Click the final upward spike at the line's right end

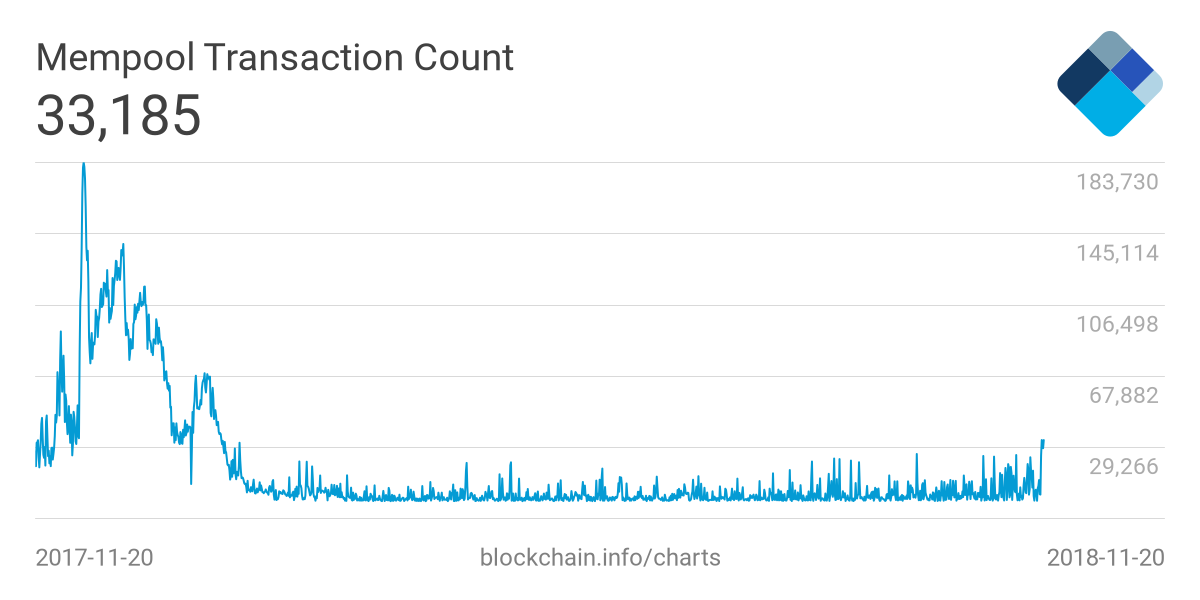point(1043,441)
